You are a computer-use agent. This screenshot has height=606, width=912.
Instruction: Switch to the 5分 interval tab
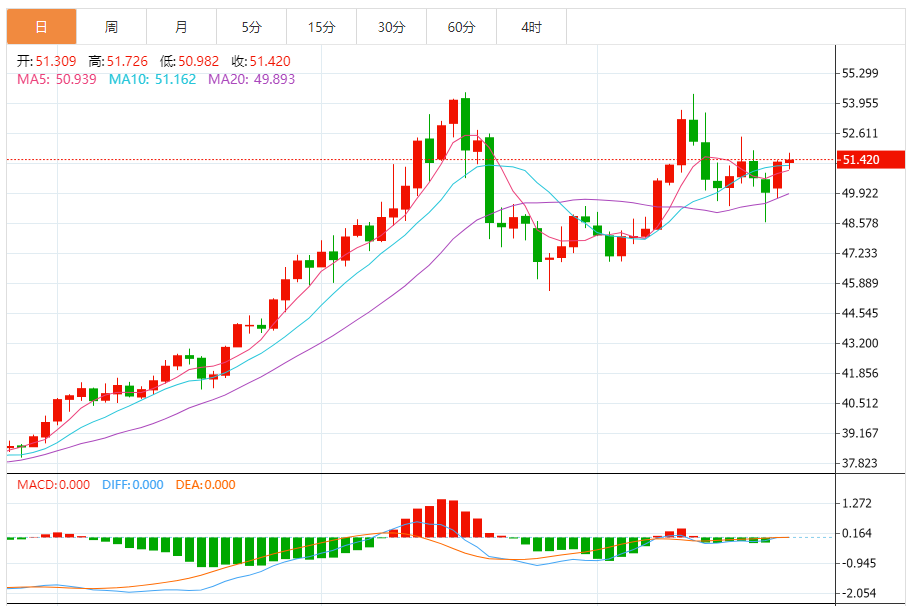point(251,27)
